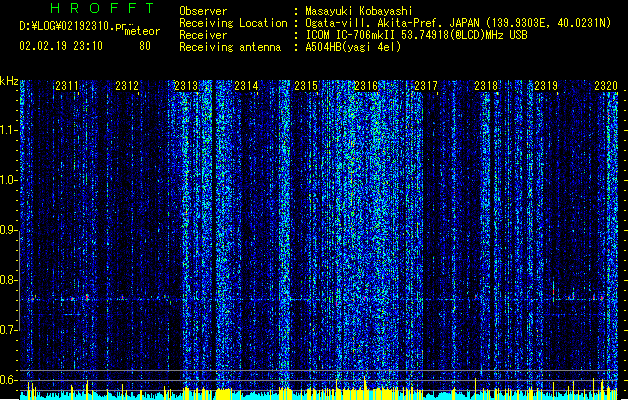Screen dimensions: 629x400
Task: Click the meteor count value 80
Action: tap(145, 46)
